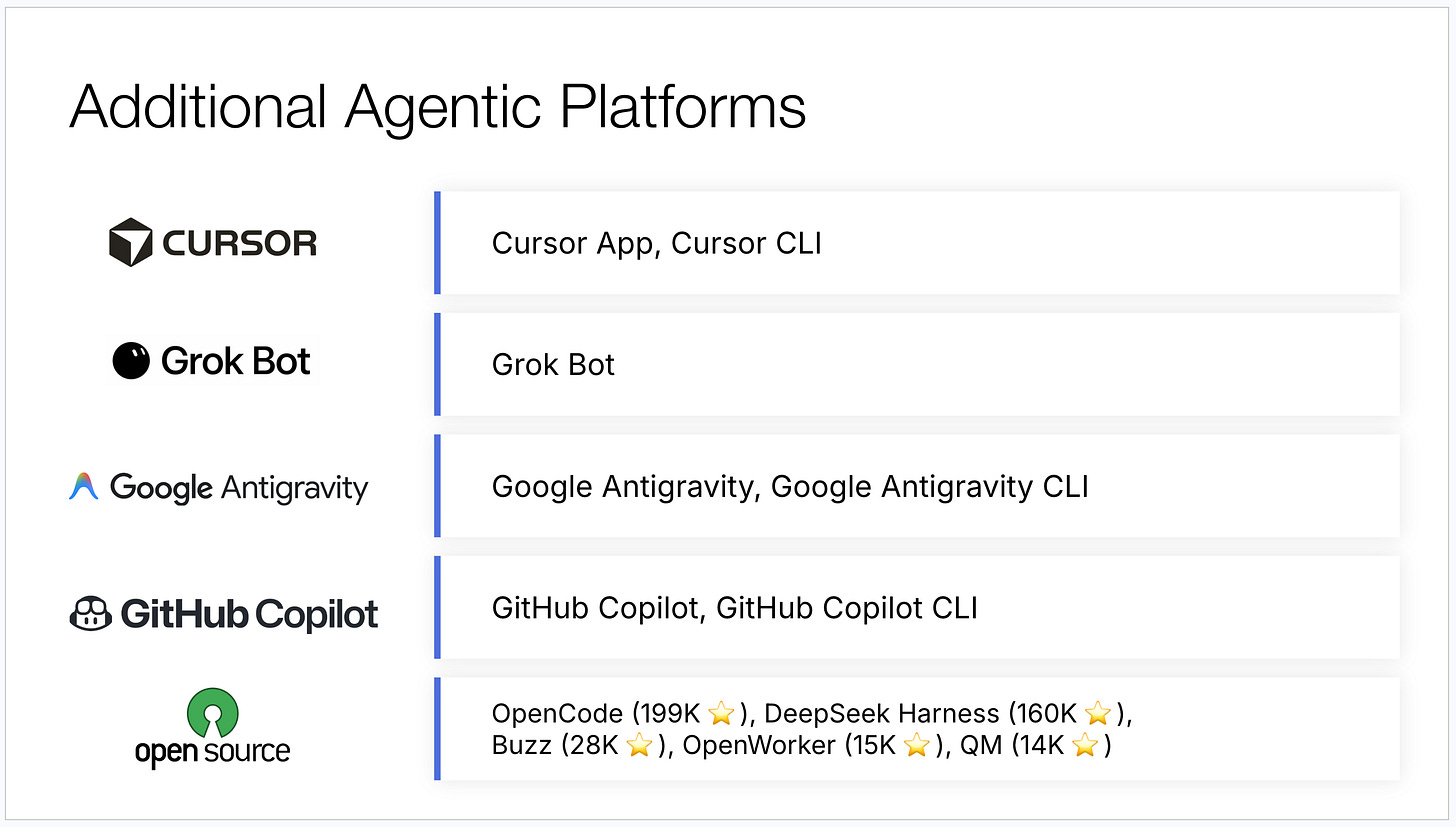This screenshot has height=827, width=1456.
Task: Click the OpenCode text in bottom row
Action: click(x=557, y=714)
